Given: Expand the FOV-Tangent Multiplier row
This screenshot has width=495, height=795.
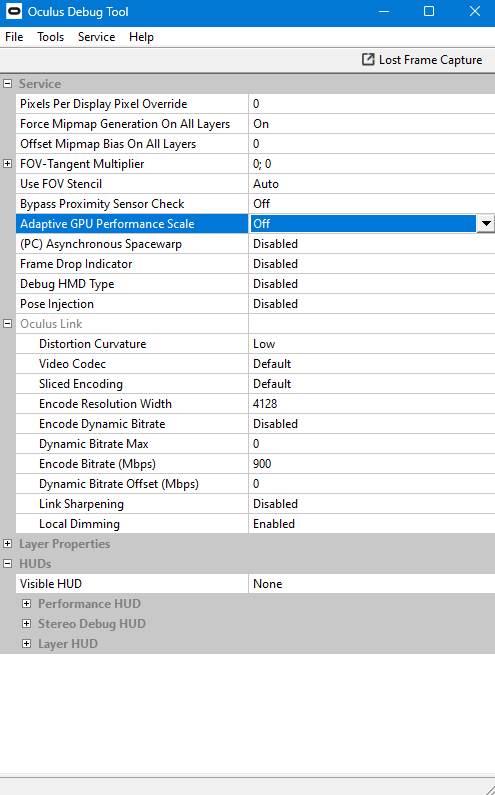Looking at the screenshot, I should [x=8, y=164].
